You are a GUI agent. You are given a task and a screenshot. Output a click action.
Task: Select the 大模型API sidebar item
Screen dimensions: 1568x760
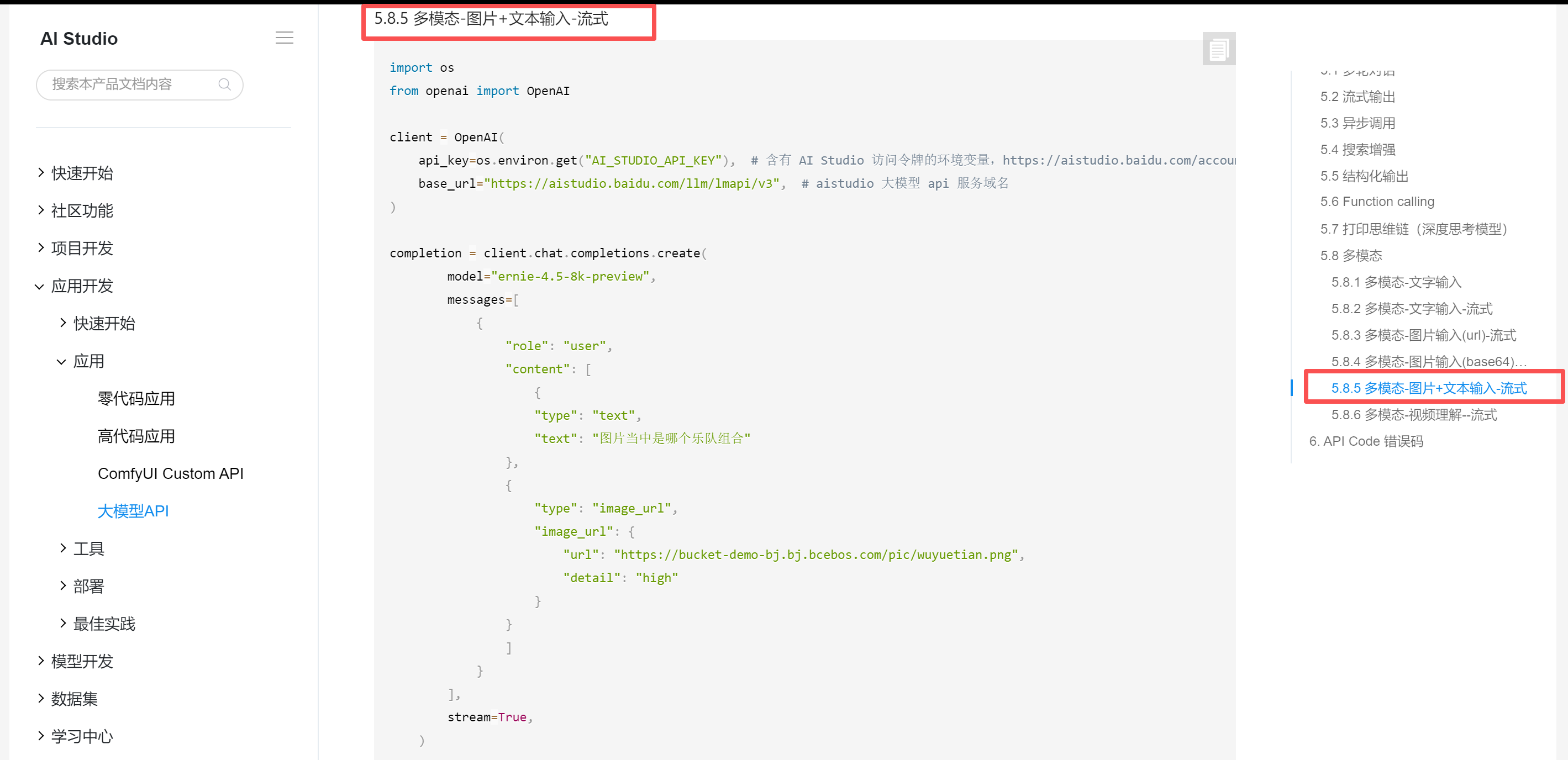coord(133,511)
